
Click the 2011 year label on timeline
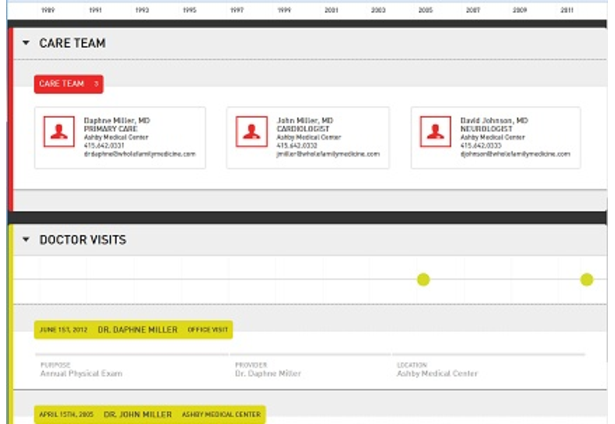[x=567, y=10]
